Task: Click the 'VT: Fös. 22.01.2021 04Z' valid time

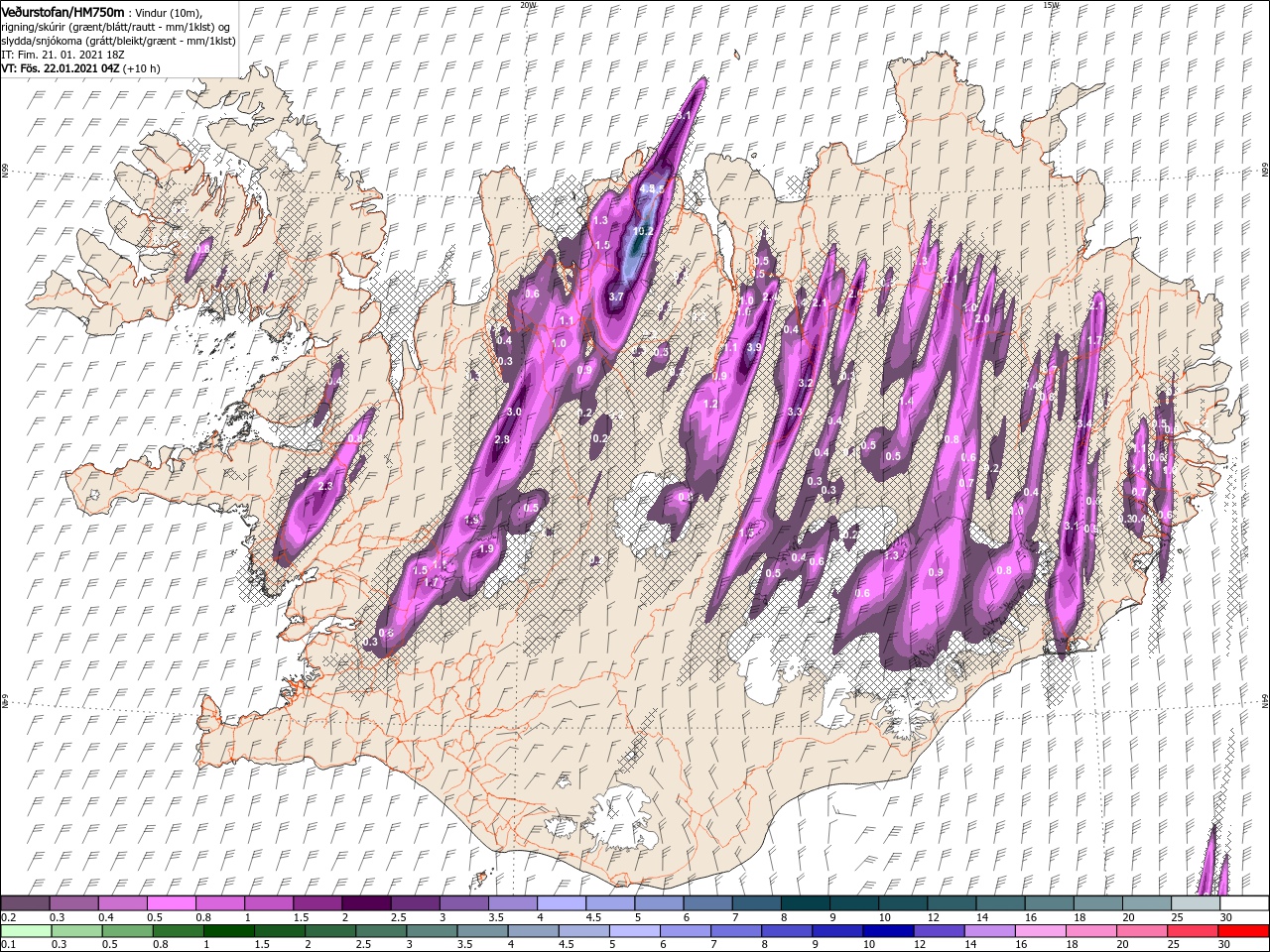Action: [59, 68]
